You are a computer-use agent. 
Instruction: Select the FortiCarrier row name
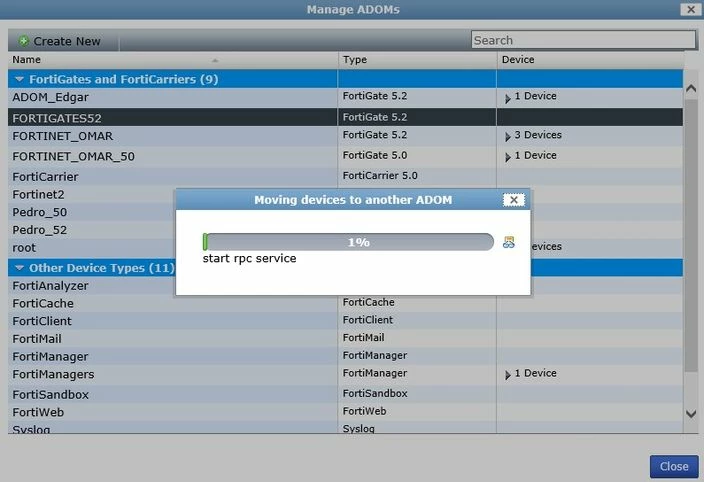(45, 176)
